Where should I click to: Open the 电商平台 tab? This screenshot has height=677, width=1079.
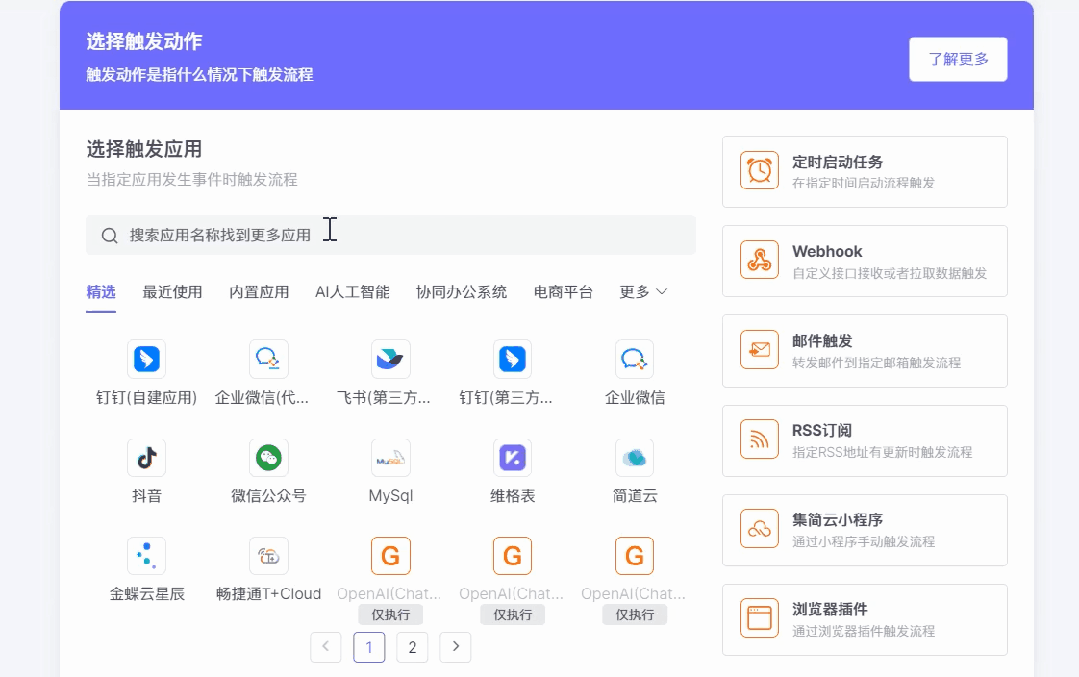coord(563,292)
